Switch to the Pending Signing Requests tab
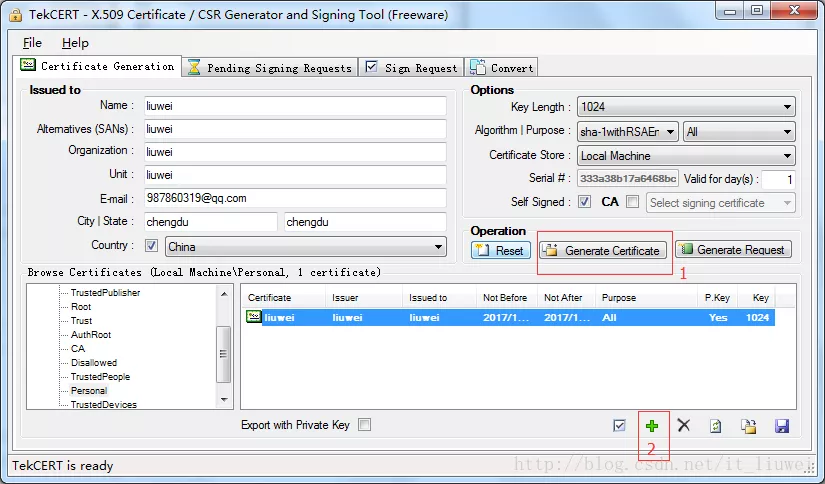Viewport: 825px width, 484px height. click(270, 68)
